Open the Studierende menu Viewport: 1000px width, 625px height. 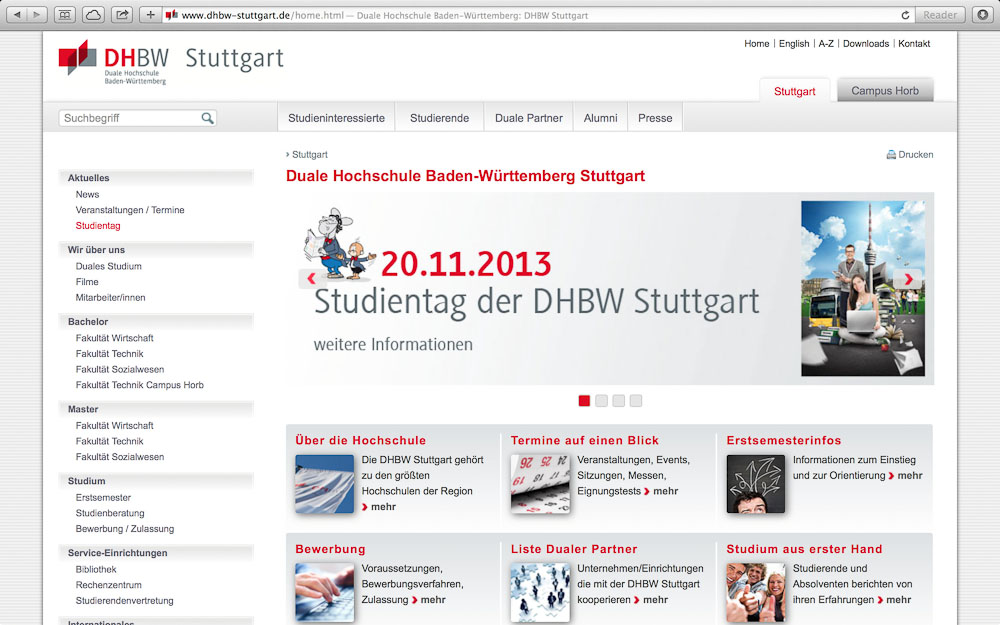(x=439, y=118)
